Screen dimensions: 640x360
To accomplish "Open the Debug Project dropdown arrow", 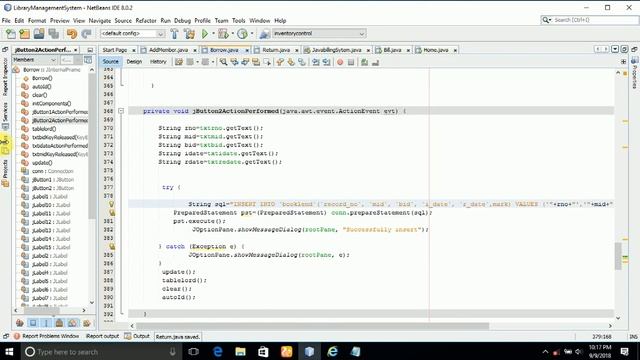I will (x=232, y=33).
